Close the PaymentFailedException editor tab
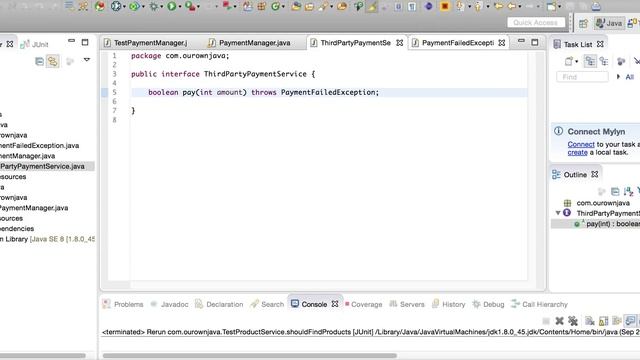Image resolution: width=640 pixels, height=360 pixels. [x=502, y=43]
